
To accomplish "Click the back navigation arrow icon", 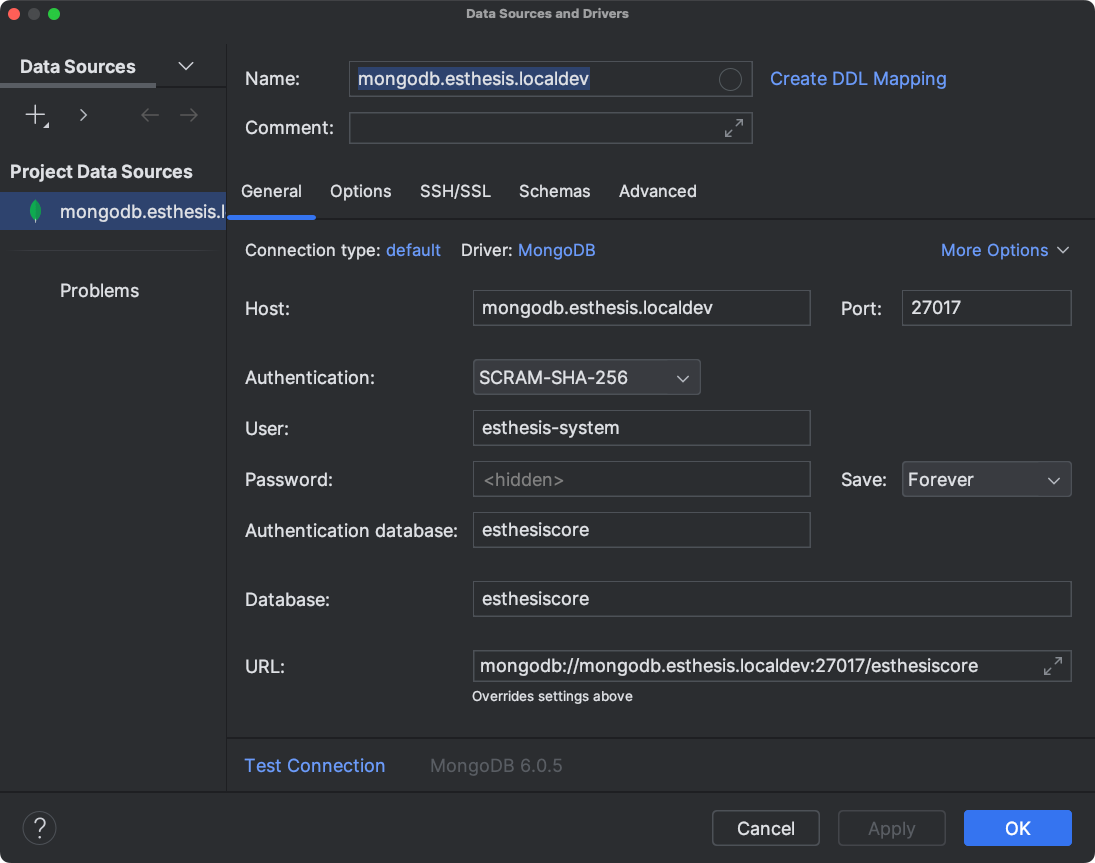I will [149, 114].
